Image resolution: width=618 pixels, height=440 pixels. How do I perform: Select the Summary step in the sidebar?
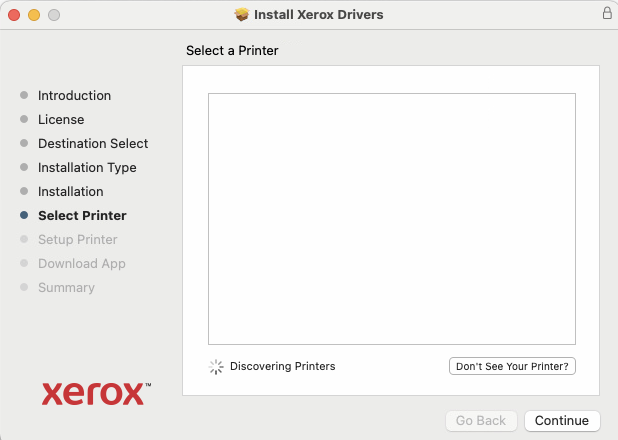point(66,288)
